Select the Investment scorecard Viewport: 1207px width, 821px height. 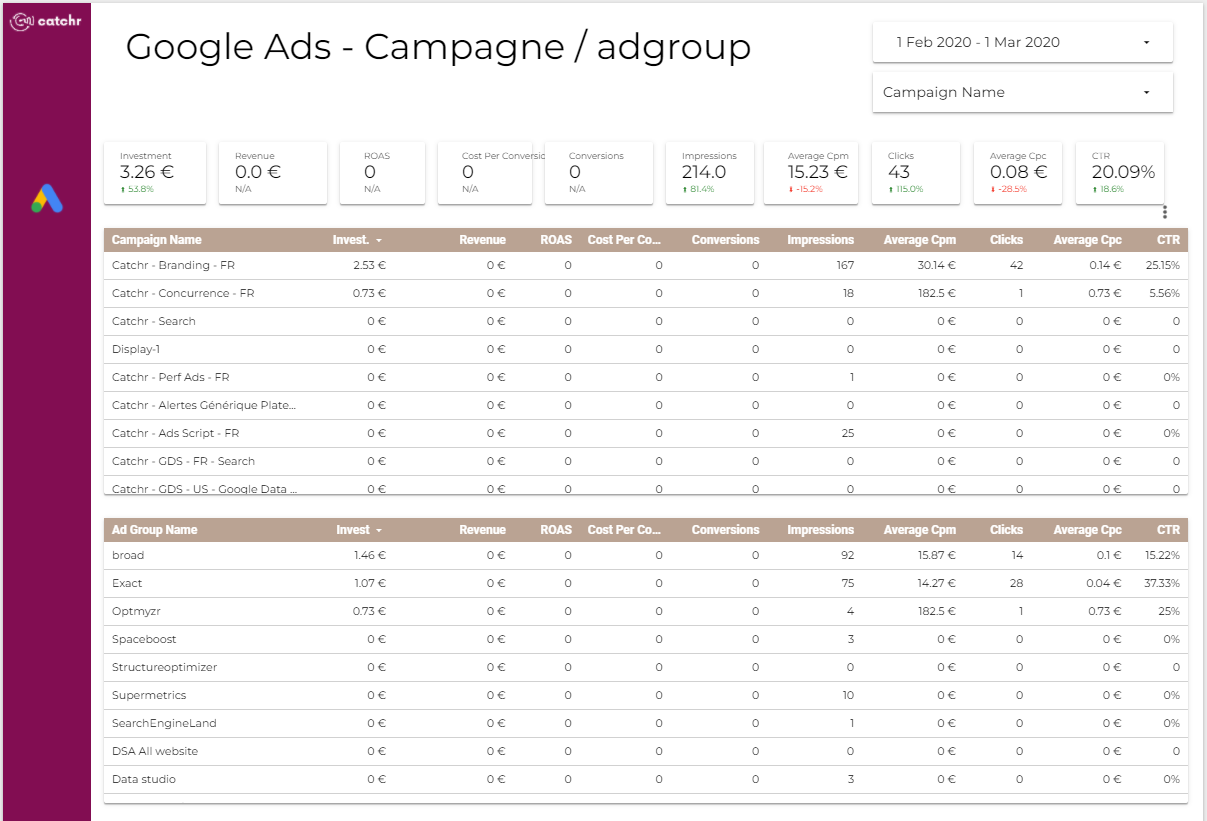pyautogui.click(x=155, y=173)
